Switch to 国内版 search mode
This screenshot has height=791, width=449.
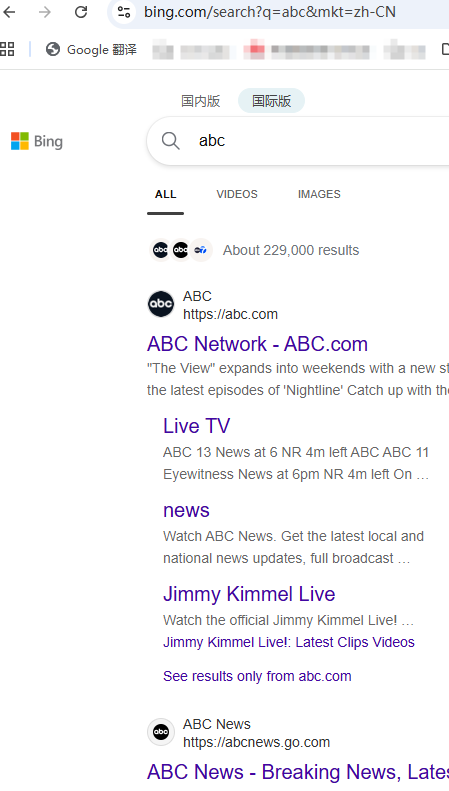click(x=201, y=101)
